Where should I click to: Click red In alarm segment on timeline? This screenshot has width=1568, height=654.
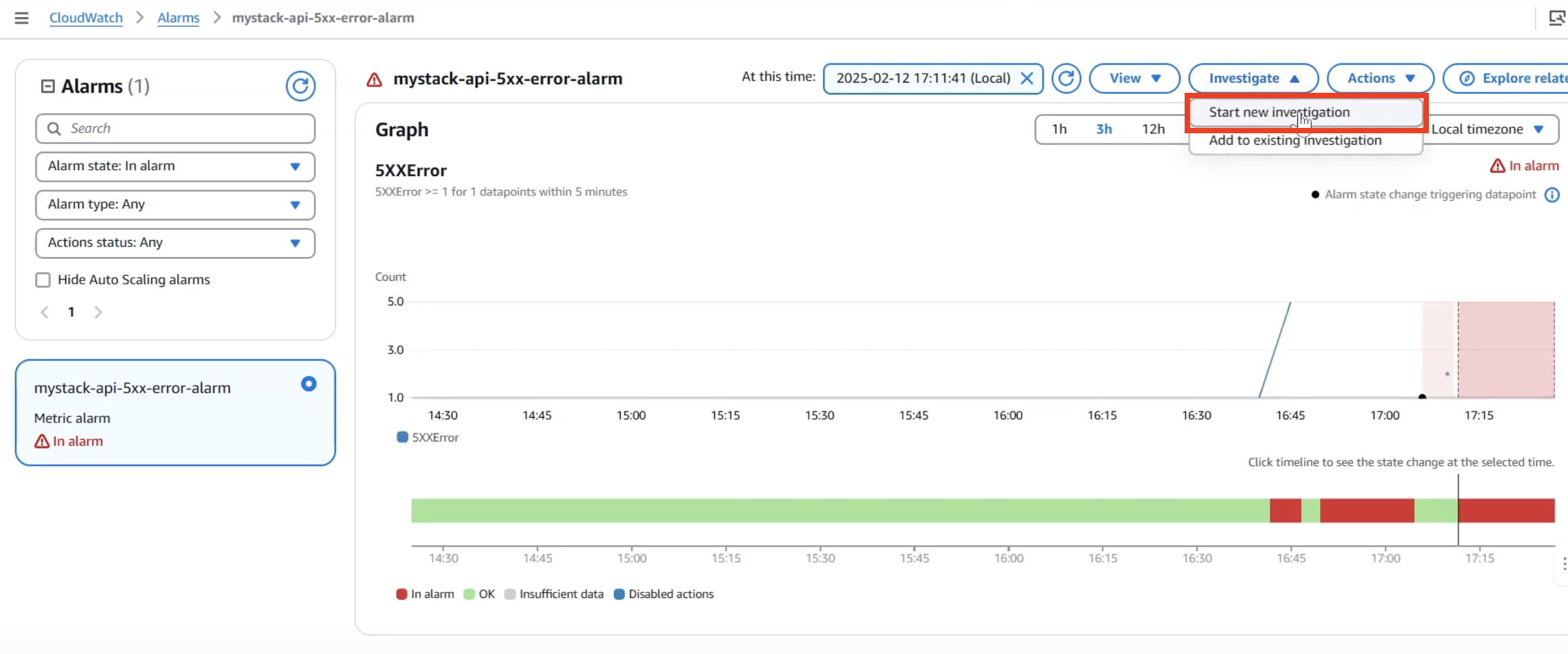(1366, 510)
